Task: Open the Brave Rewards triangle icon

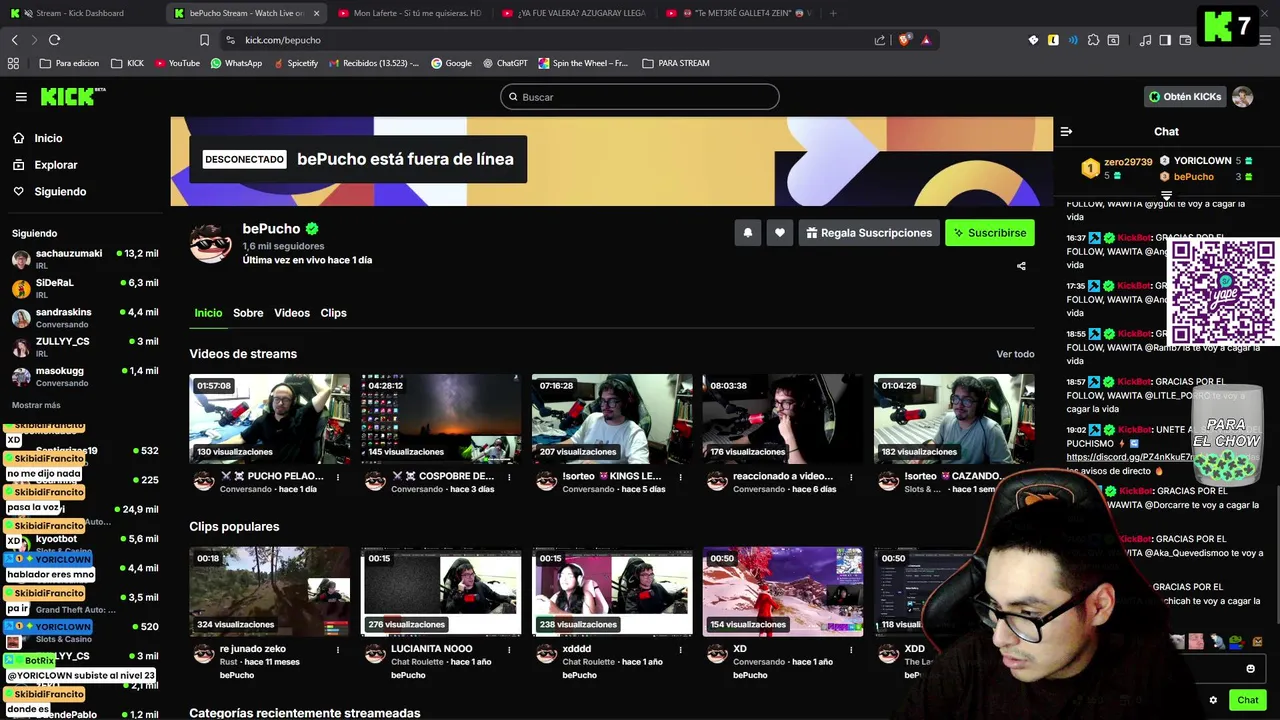Action: coord(926,40)
